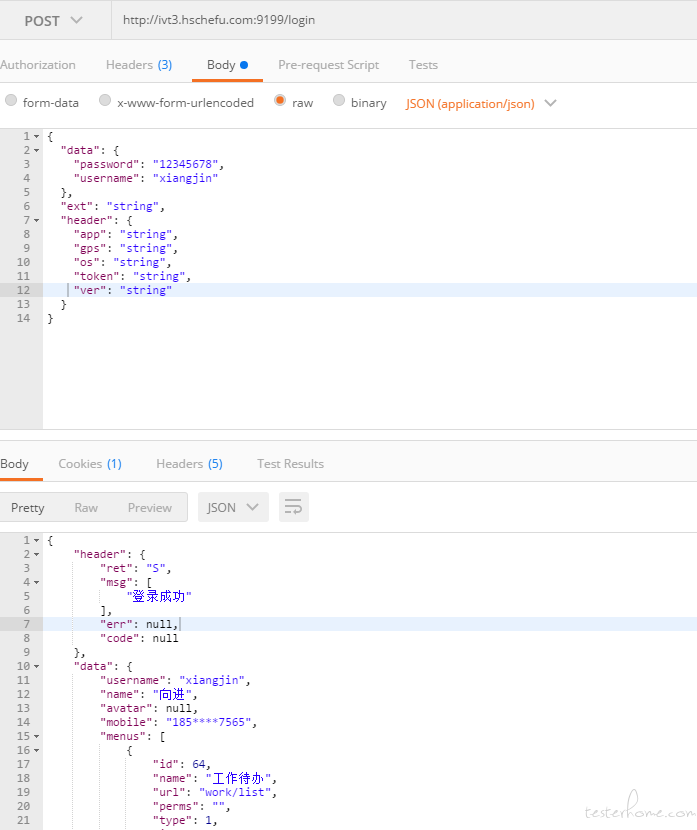Click the request URL input field
This screenshot has height=830, width=697.
(x=404, y=20)
